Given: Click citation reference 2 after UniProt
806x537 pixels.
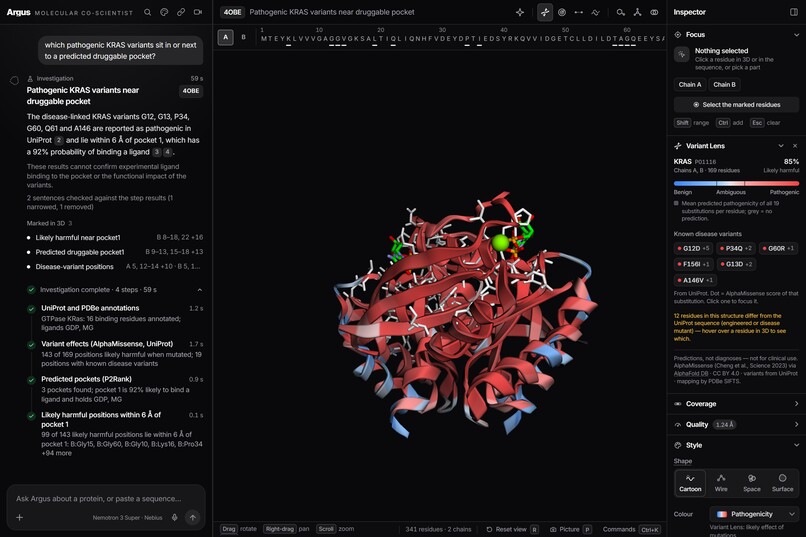Looking at the screenshot, I should [x=59, y=140].
